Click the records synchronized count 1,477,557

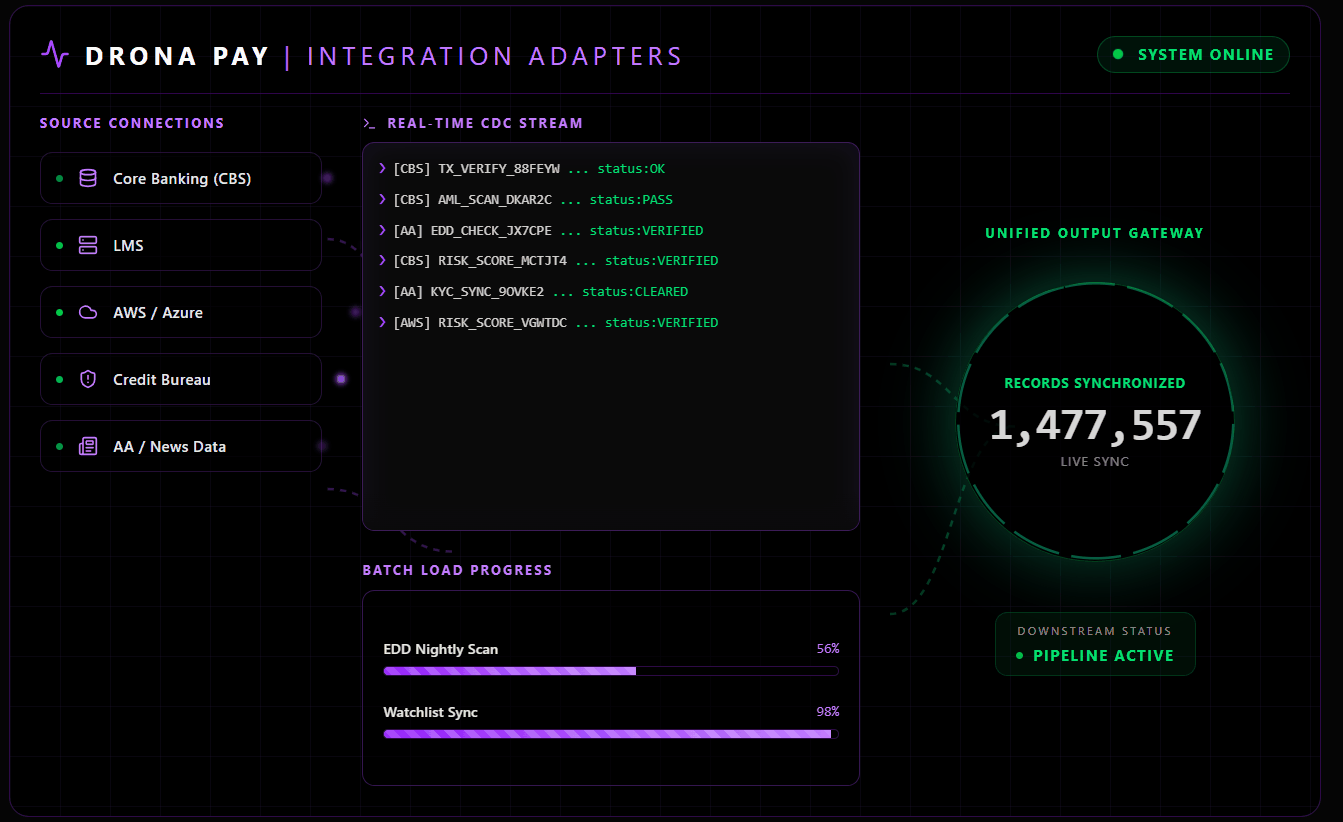[x=1095, y=426]
